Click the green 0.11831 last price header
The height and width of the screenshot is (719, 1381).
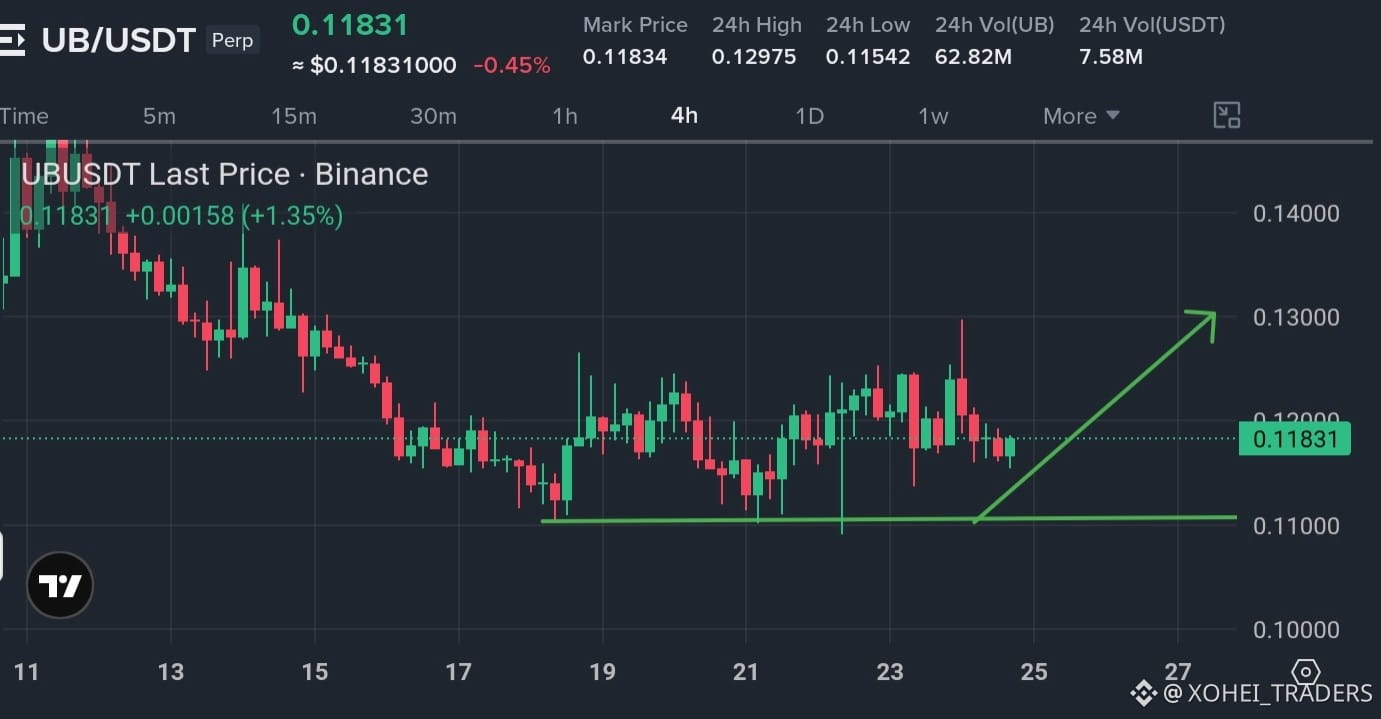pos(350,25)
